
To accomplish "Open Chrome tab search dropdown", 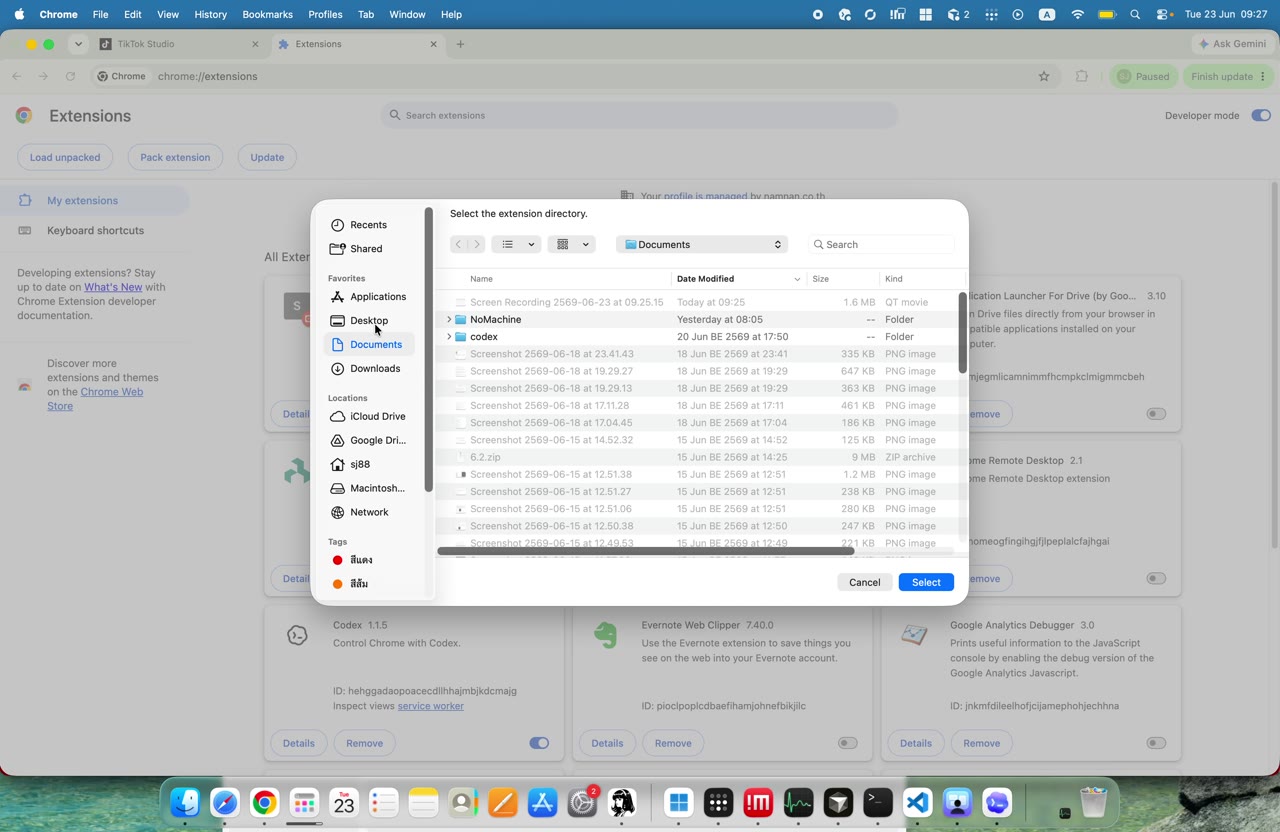I will coord(78,44).
